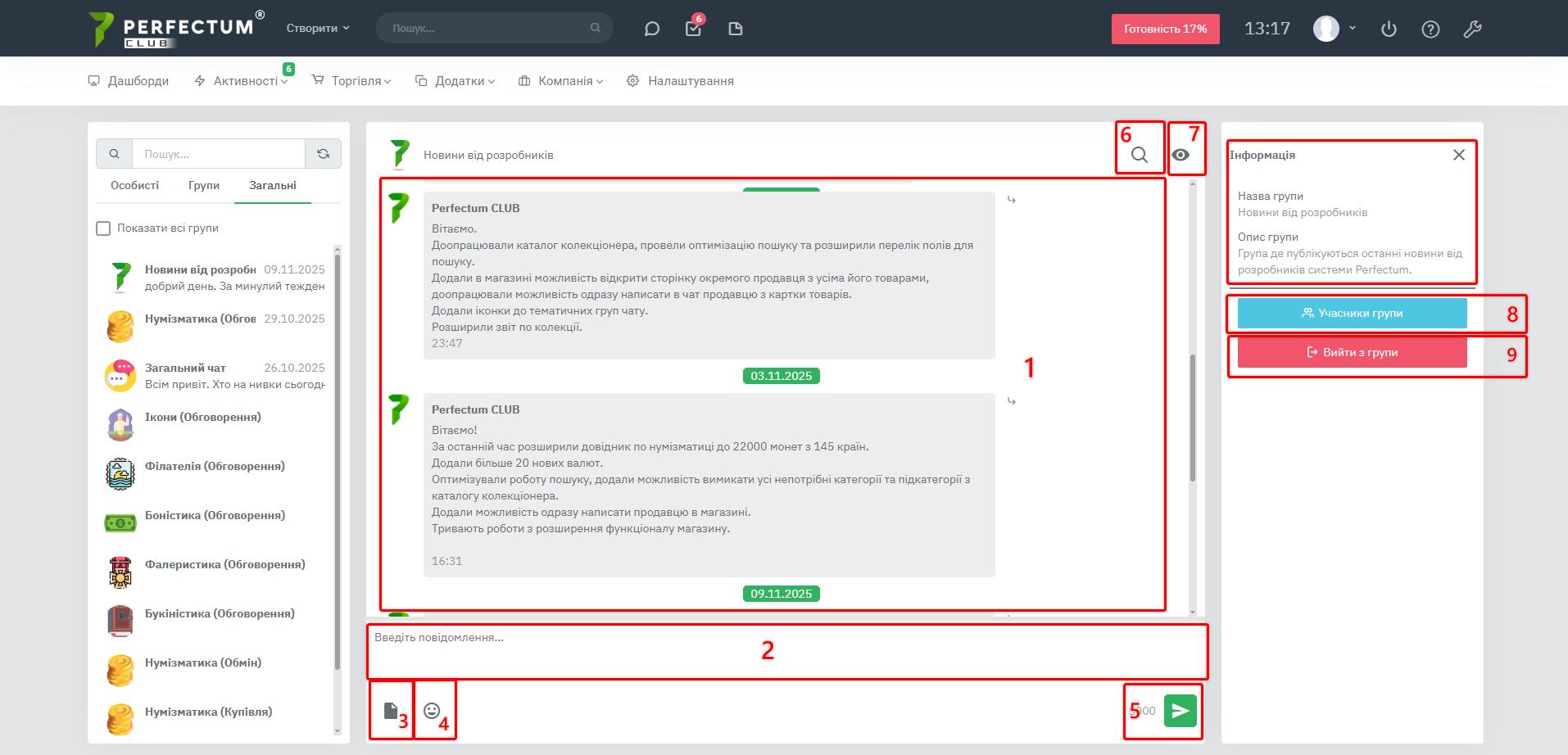1568x755 pixels.
Task: Open the help question mark icon
Action: [1430, 29]
